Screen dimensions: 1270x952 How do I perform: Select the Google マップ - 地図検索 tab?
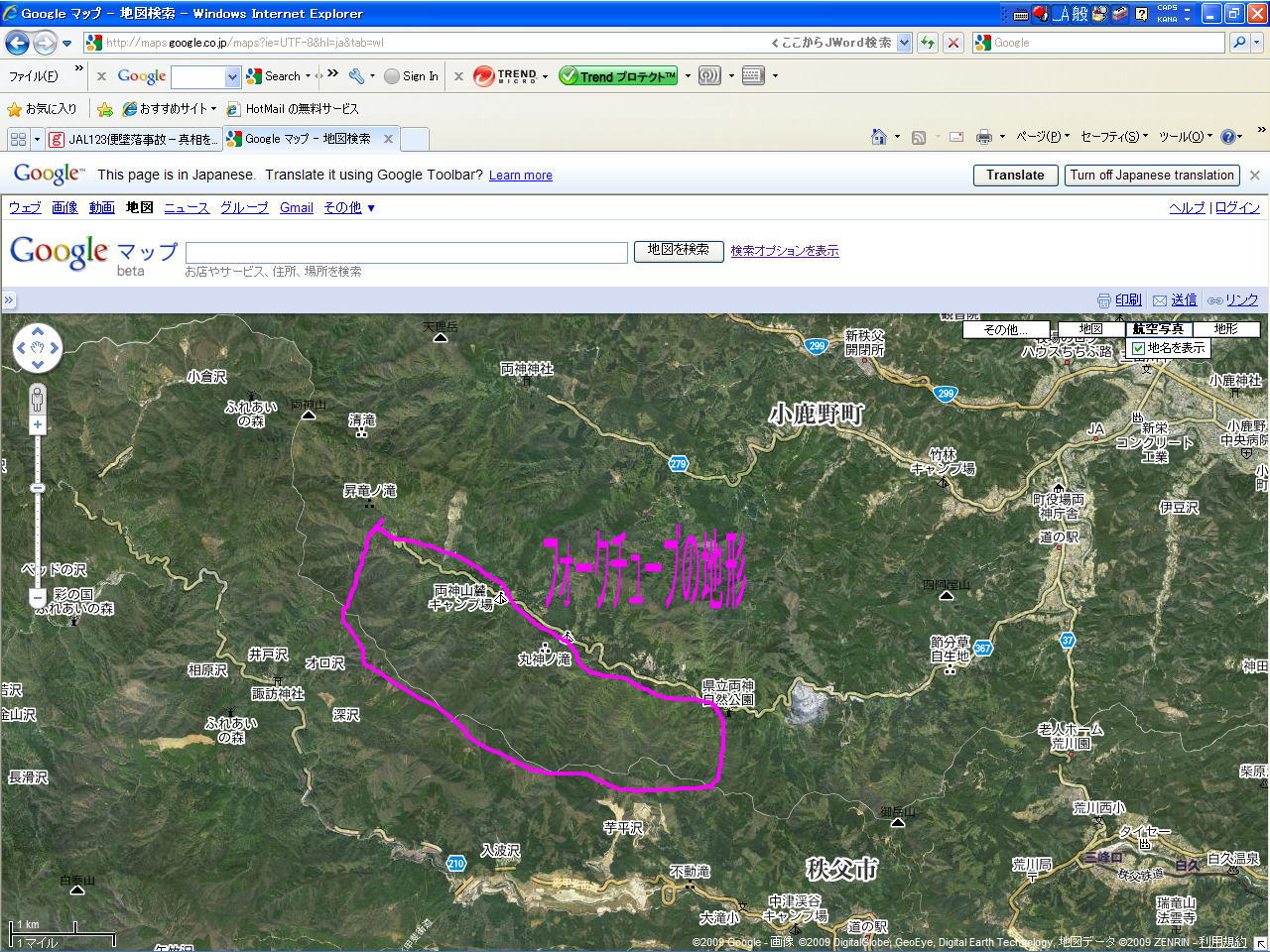[310, 139]
